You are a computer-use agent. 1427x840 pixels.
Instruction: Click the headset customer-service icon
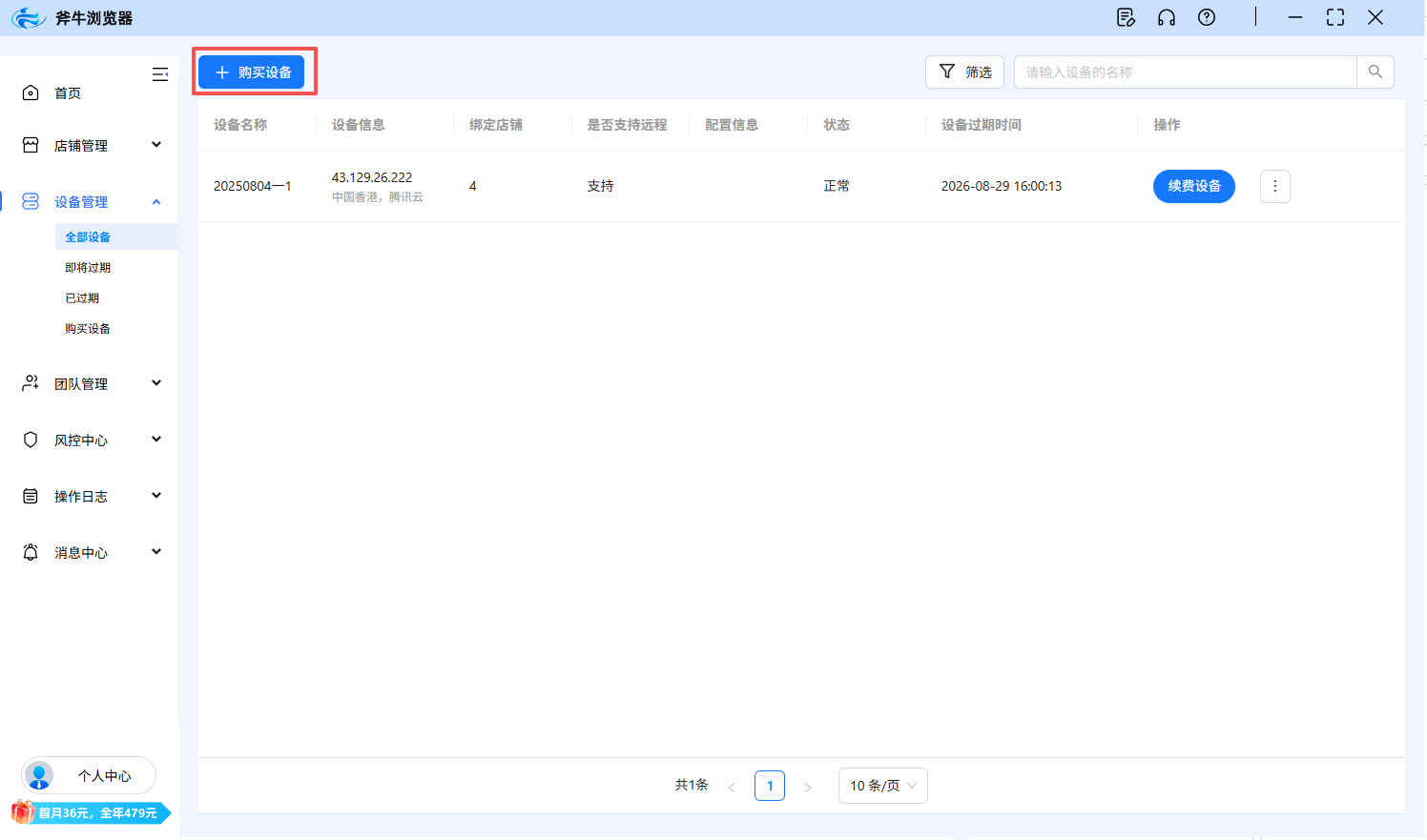(1167, 17)
